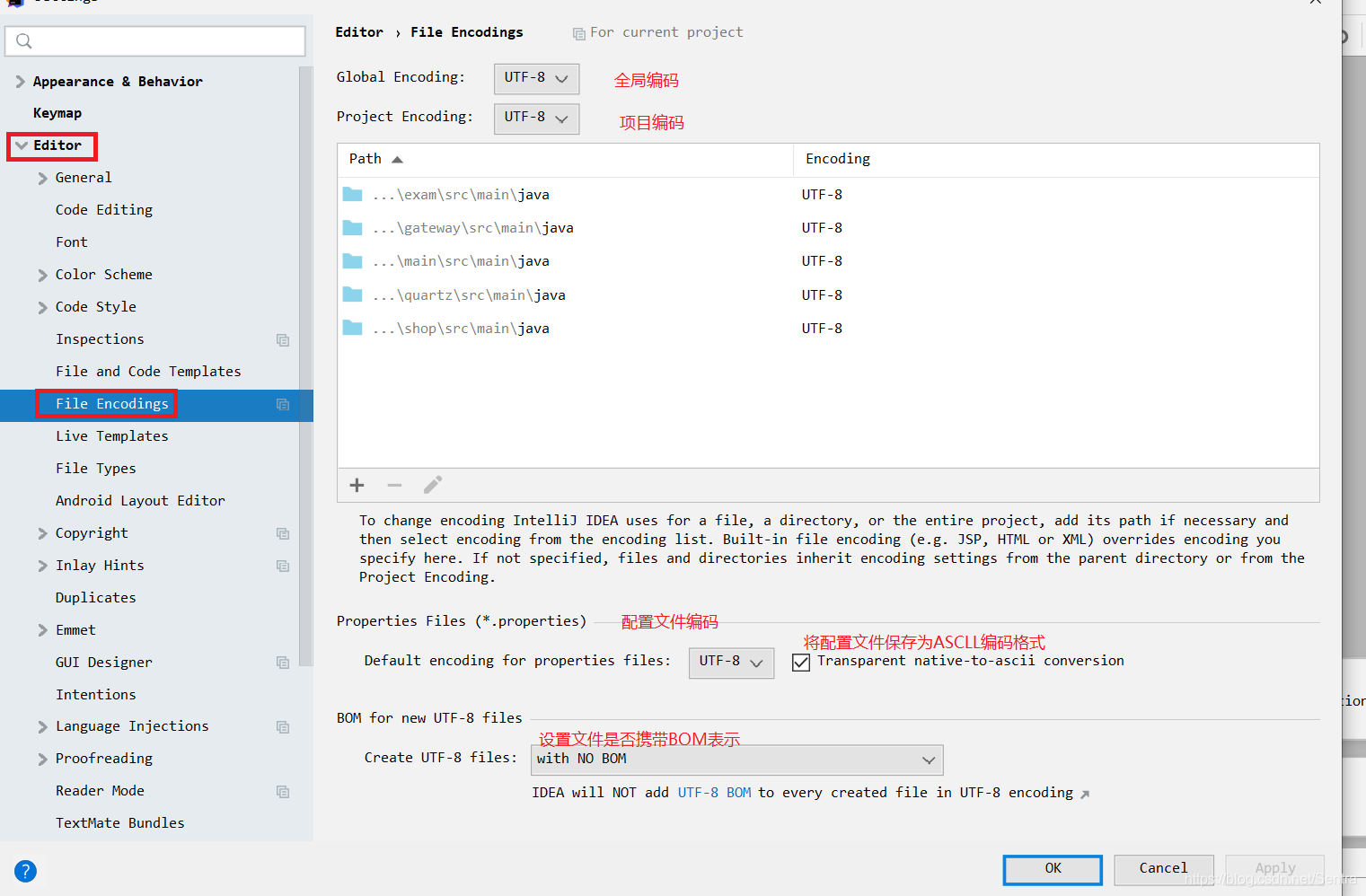
Task: Open Live Templates page
Action: click(112, 436)
